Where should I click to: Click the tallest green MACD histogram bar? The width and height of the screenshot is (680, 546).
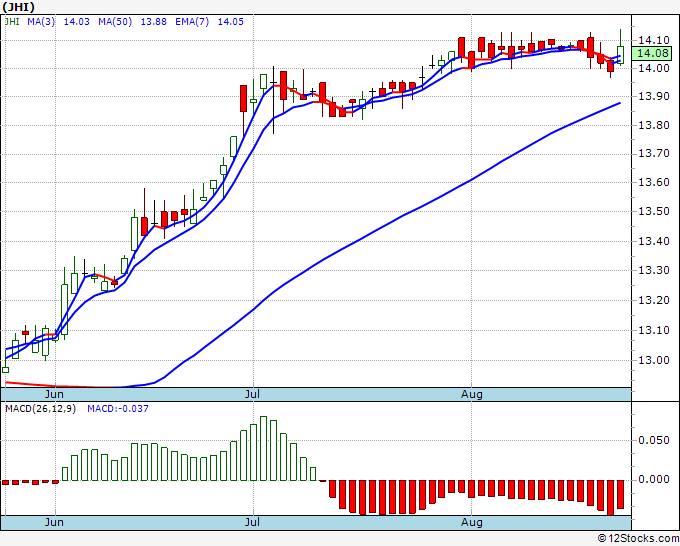coord(263,448)
